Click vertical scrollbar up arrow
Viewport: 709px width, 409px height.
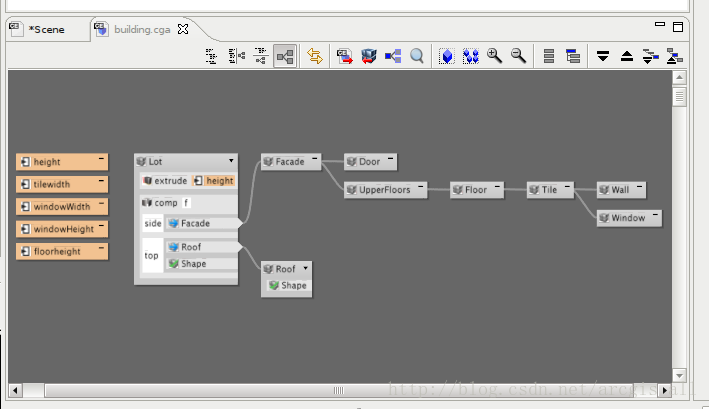point(679,77)
